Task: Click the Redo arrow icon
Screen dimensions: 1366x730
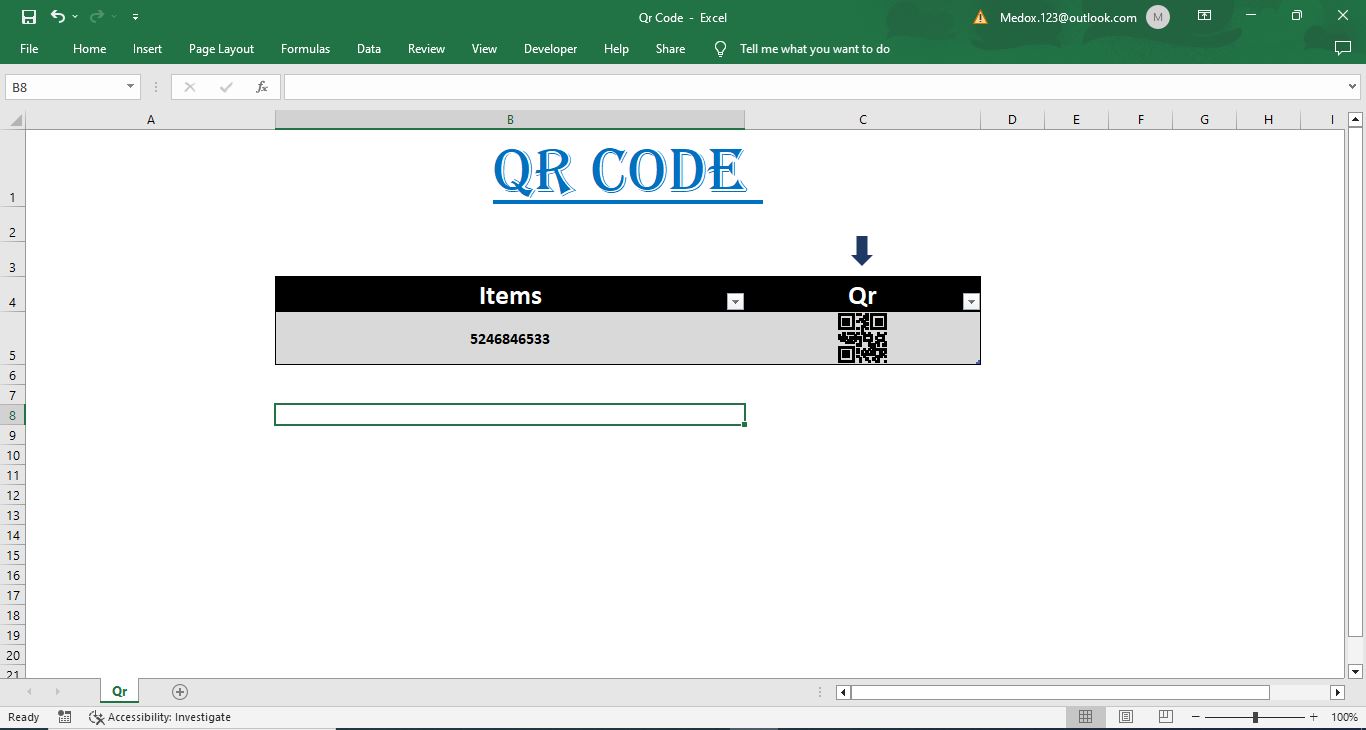Action: [x=97, y=17]
